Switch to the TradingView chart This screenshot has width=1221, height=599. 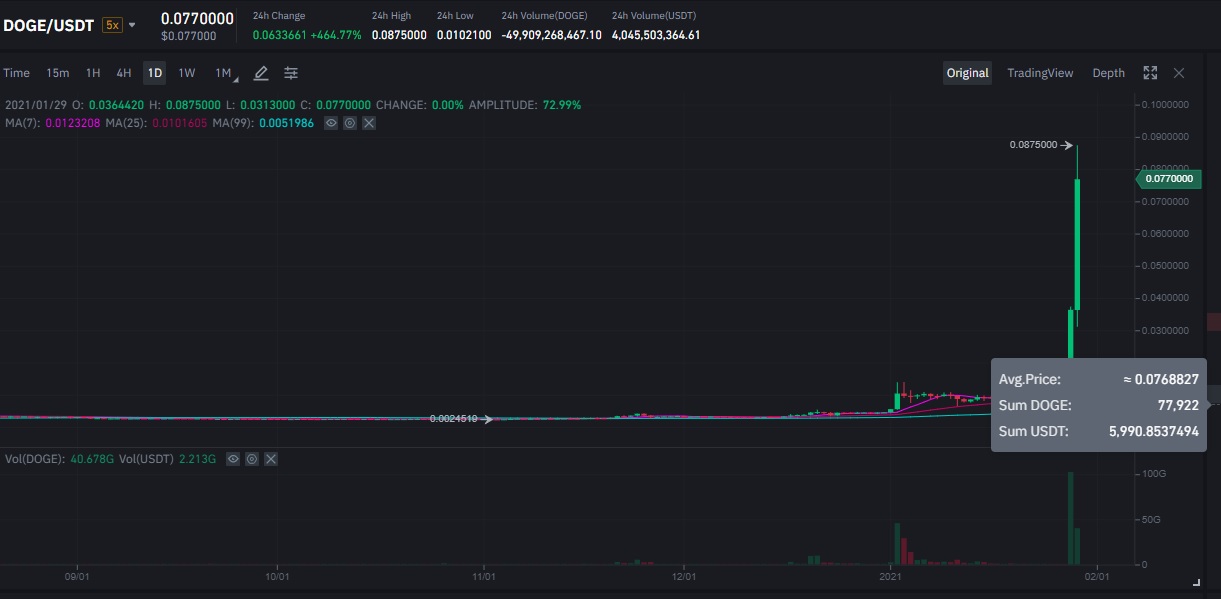(x=1040, y=73)
